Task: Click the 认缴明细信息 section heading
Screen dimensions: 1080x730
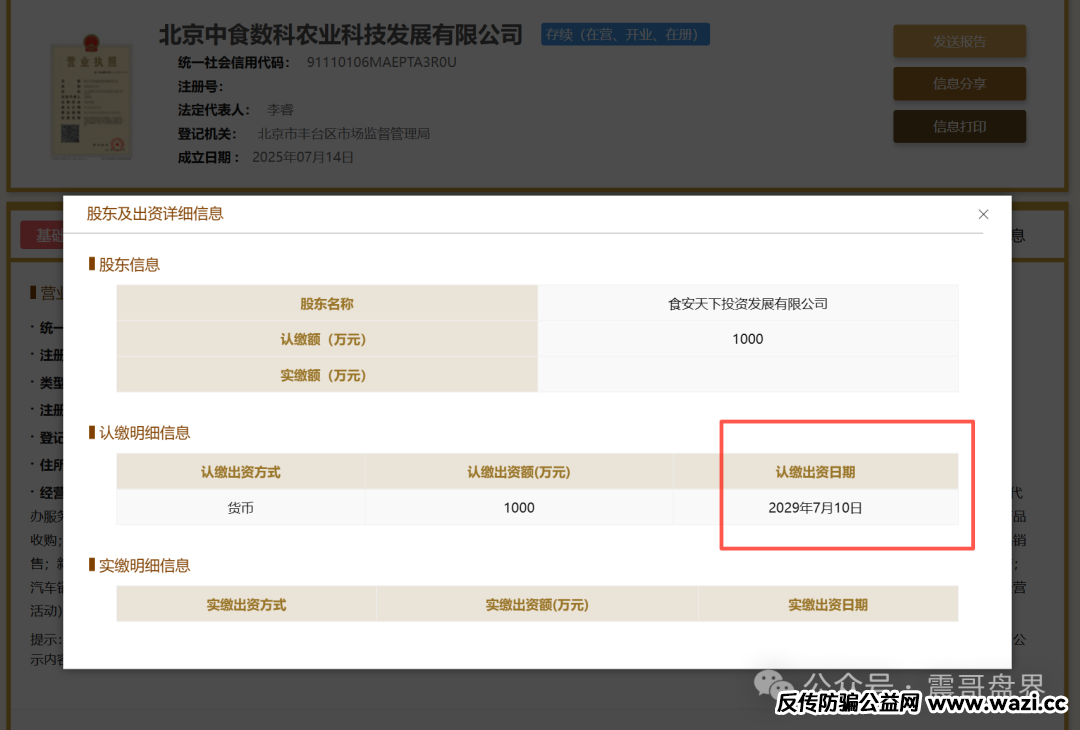Action: [x=144, y=433]
